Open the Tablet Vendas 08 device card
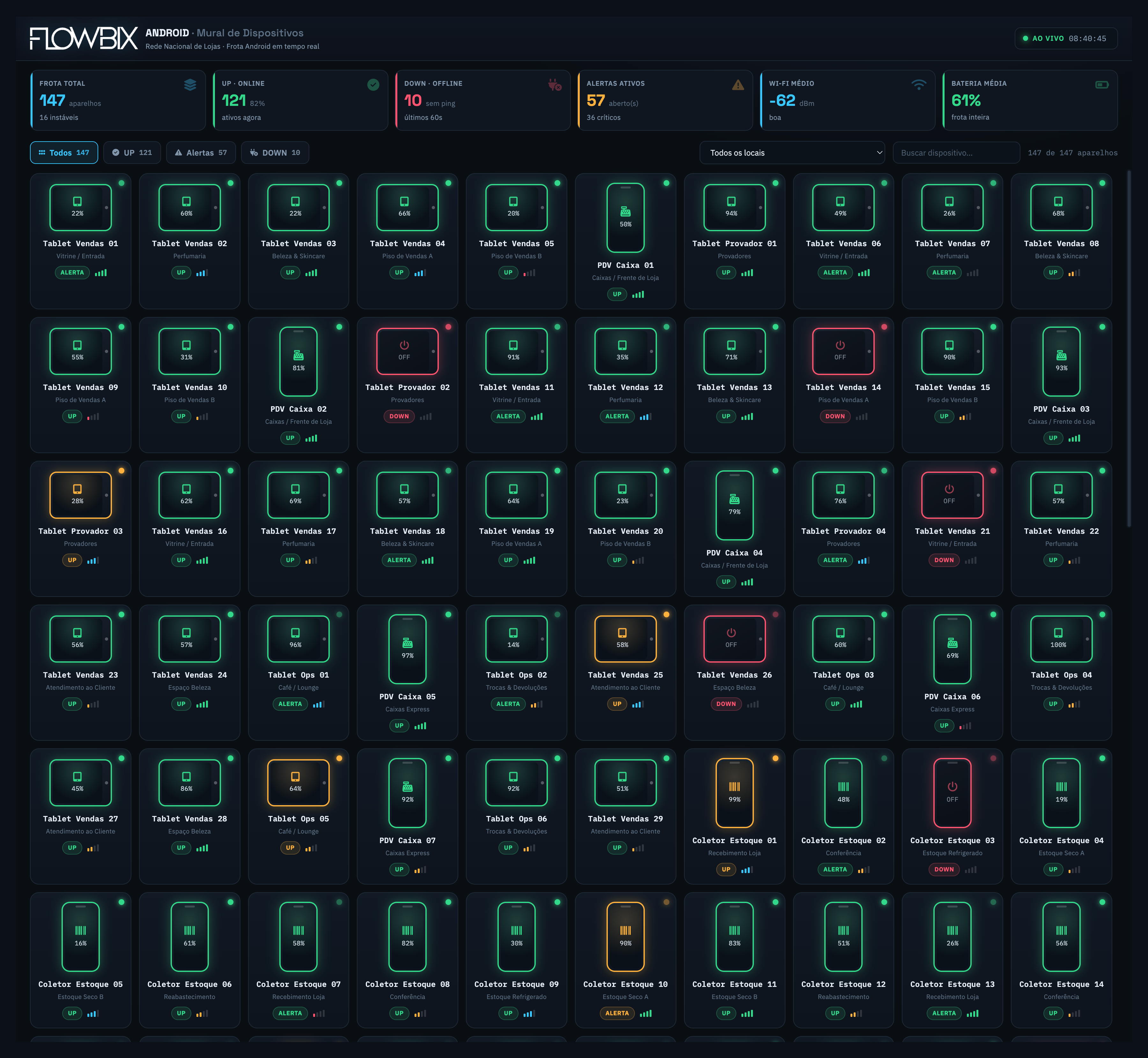Viewport: 1148px width, 1058px height. pyautogui.click(x=1062, y=241)
